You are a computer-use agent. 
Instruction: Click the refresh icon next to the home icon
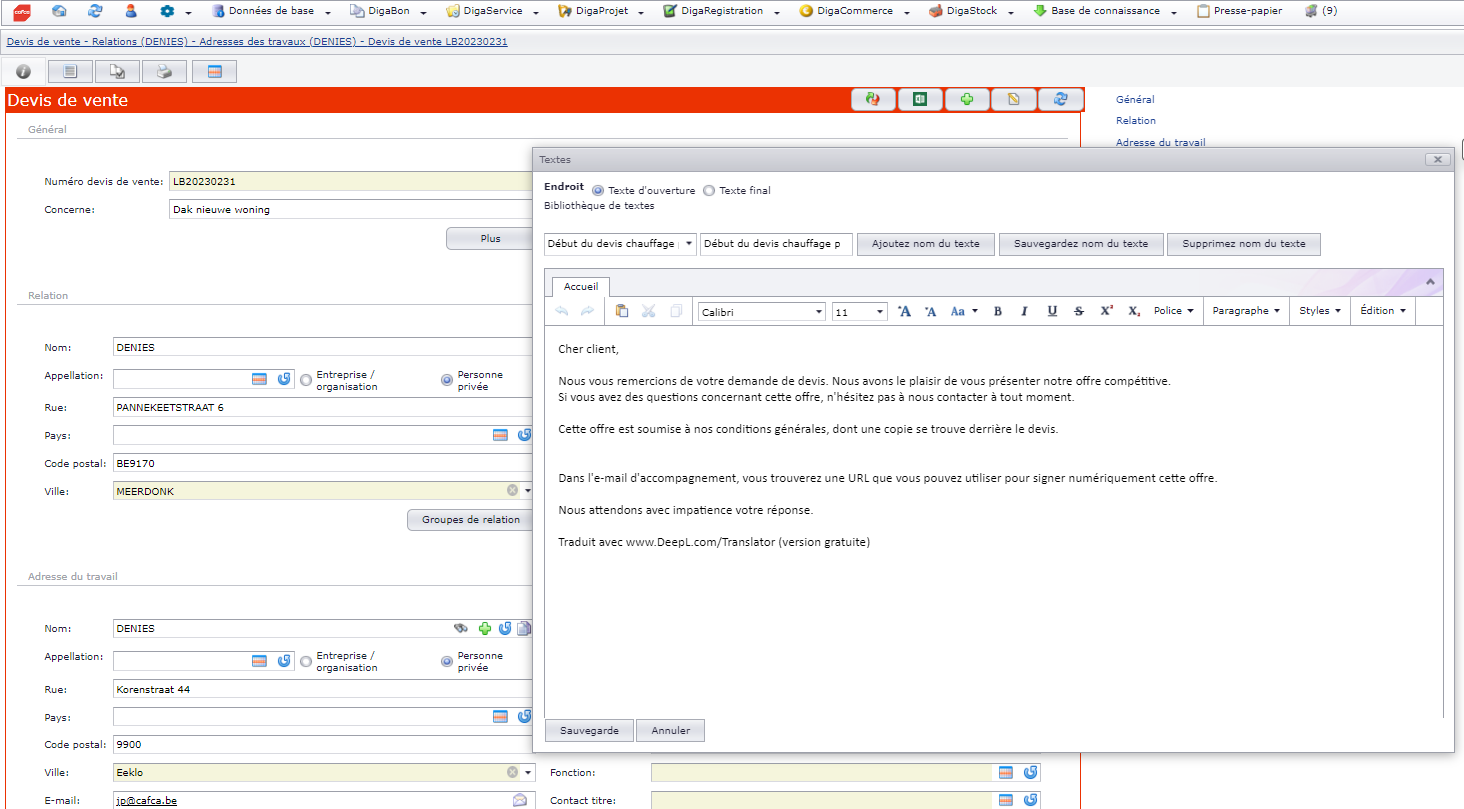point(95,11)
